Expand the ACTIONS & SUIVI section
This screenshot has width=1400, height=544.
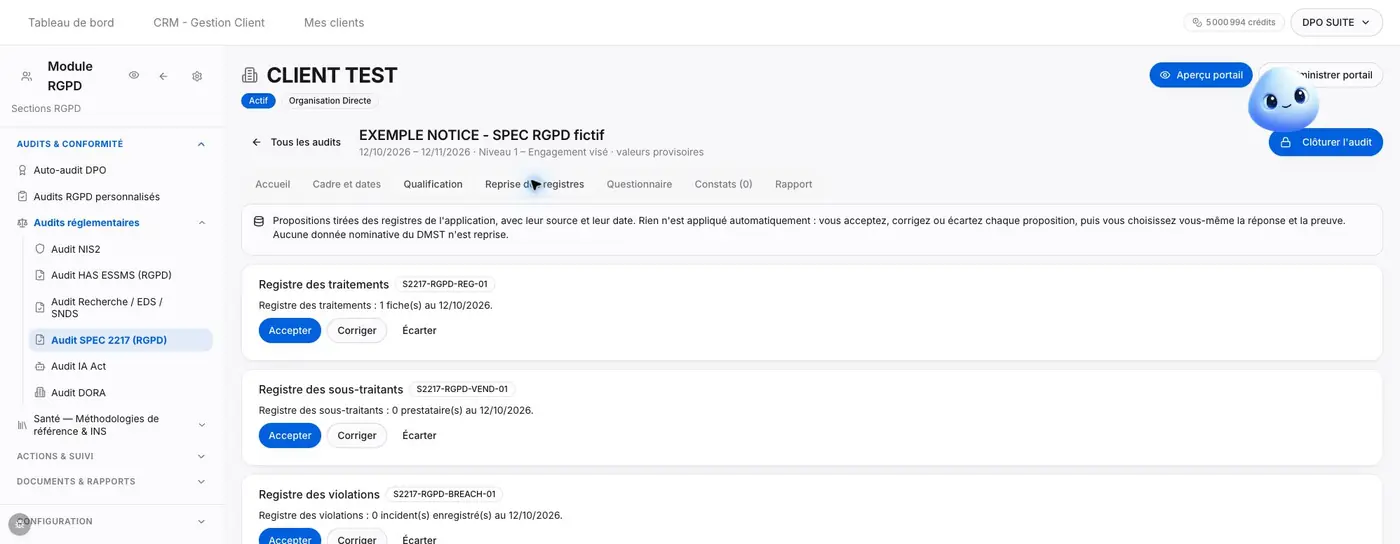201,456
